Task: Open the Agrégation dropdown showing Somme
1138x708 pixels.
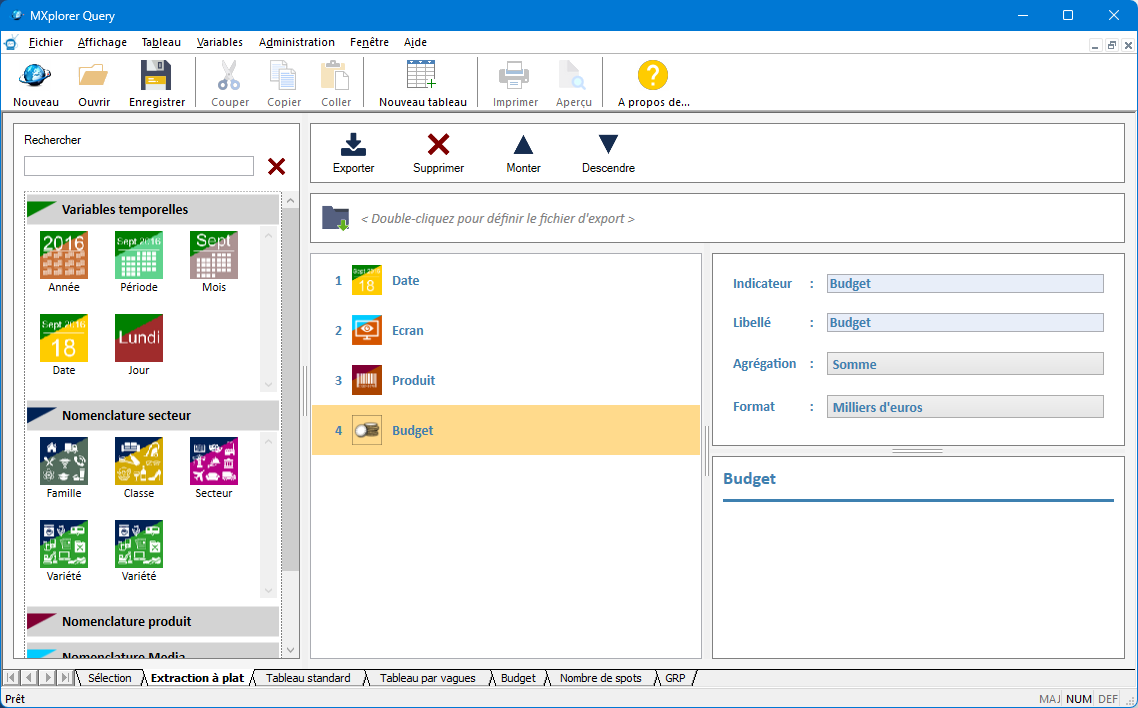Action: [x=965, y=364]
